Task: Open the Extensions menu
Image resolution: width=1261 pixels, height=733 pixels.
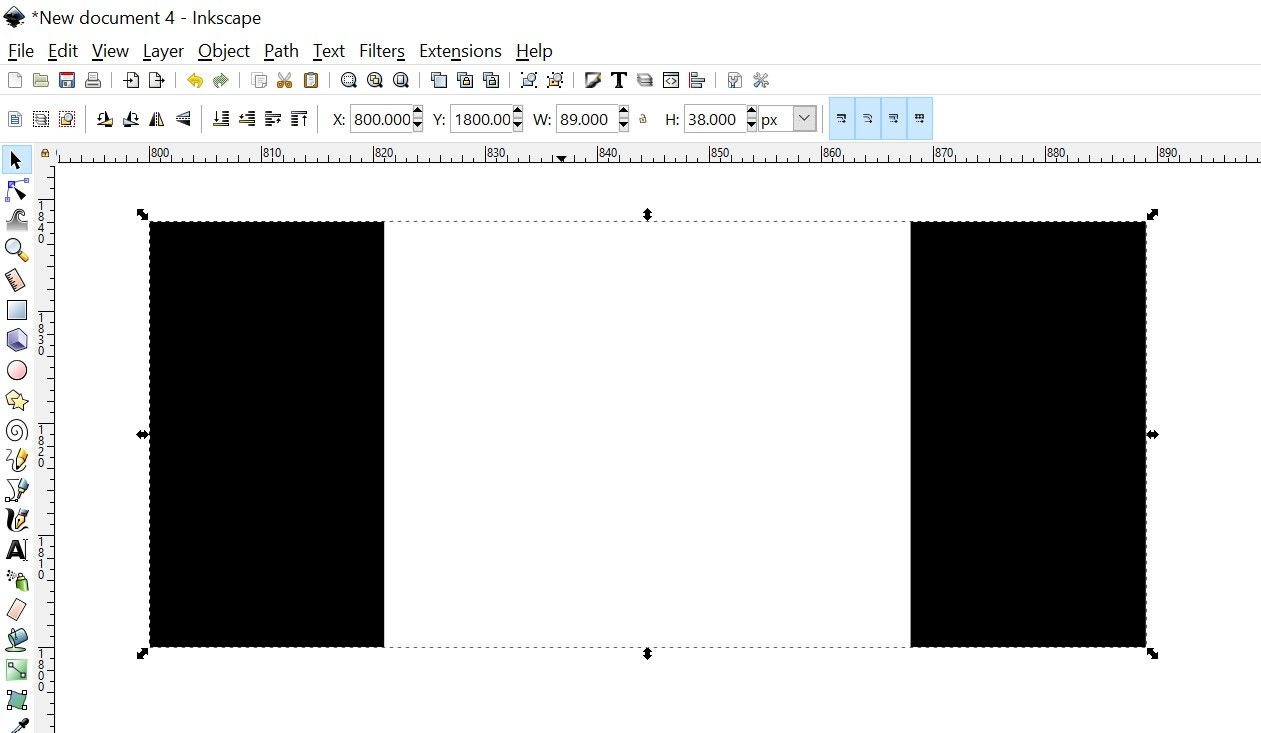Action: tap(460, 51)
